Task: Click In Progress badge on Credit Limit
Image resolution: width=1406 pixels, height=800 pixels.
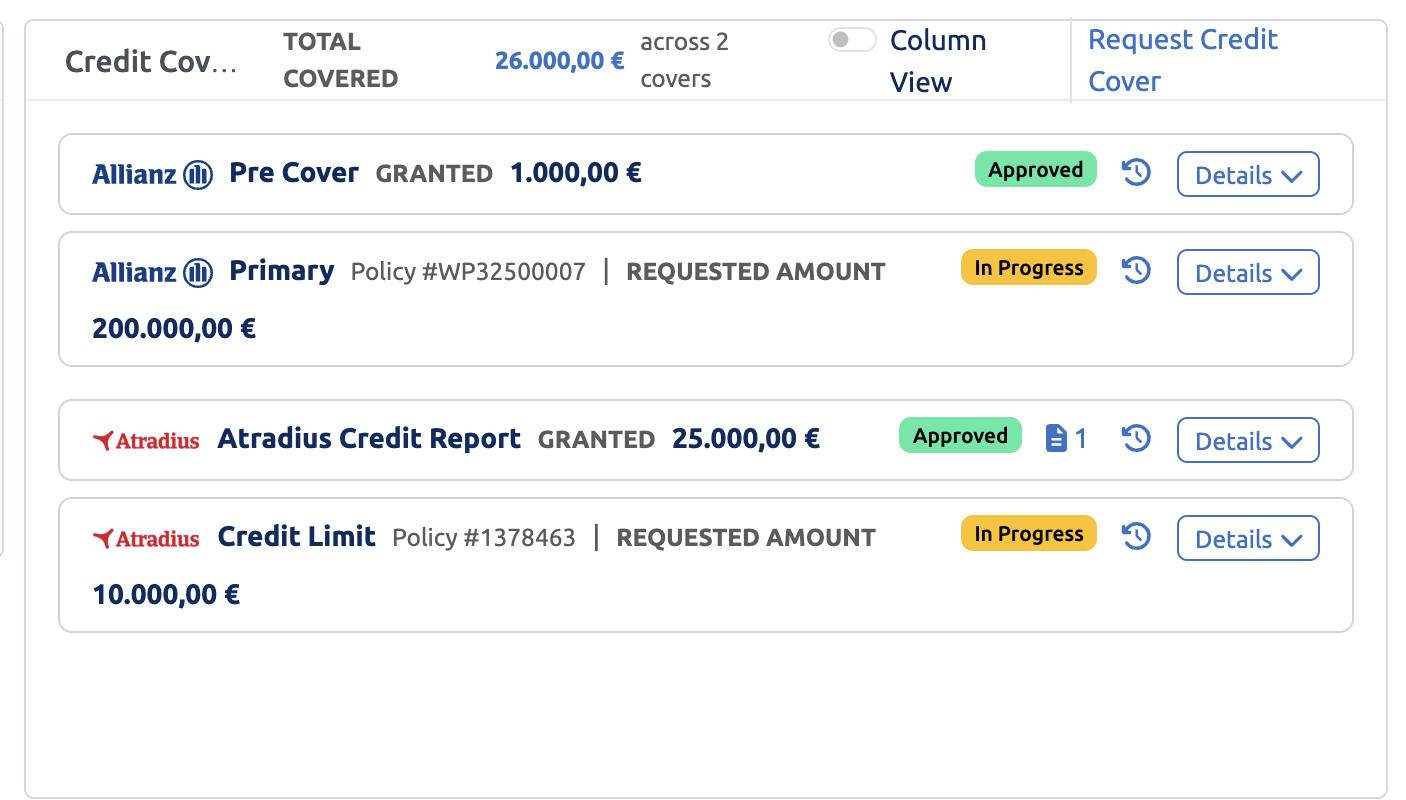Action: 1029,534
